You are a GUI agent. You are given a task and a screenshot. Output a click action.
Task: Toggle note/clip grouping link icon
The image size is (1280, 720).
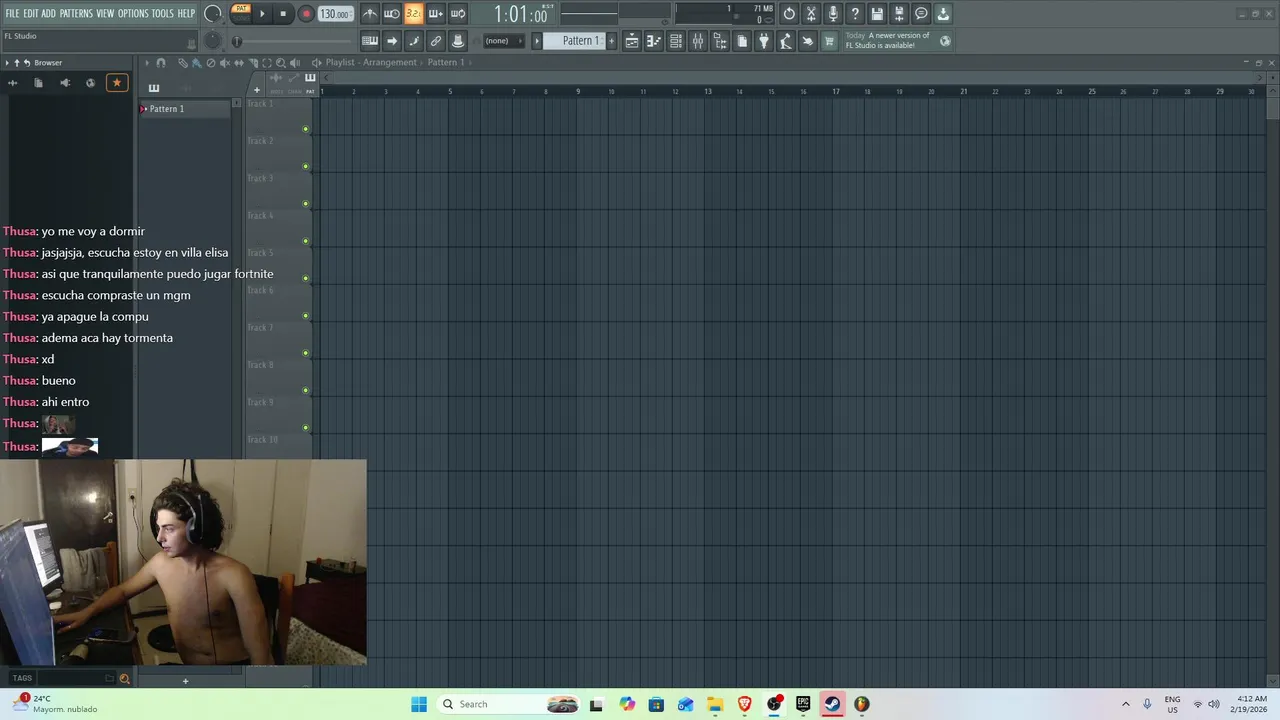coord(436,41)
